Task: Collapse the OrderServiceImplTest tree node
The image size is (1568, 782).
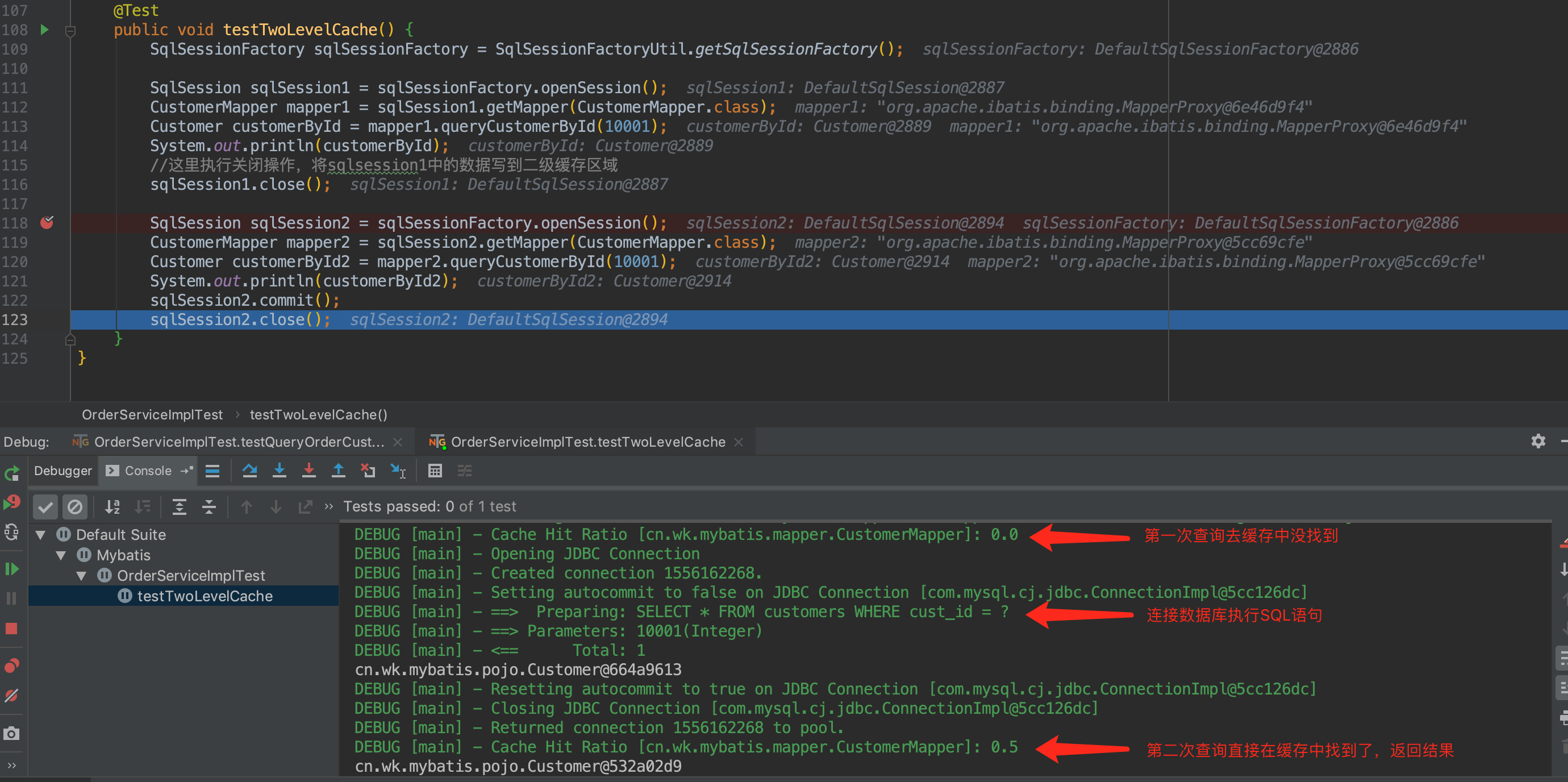Action: 81,576
